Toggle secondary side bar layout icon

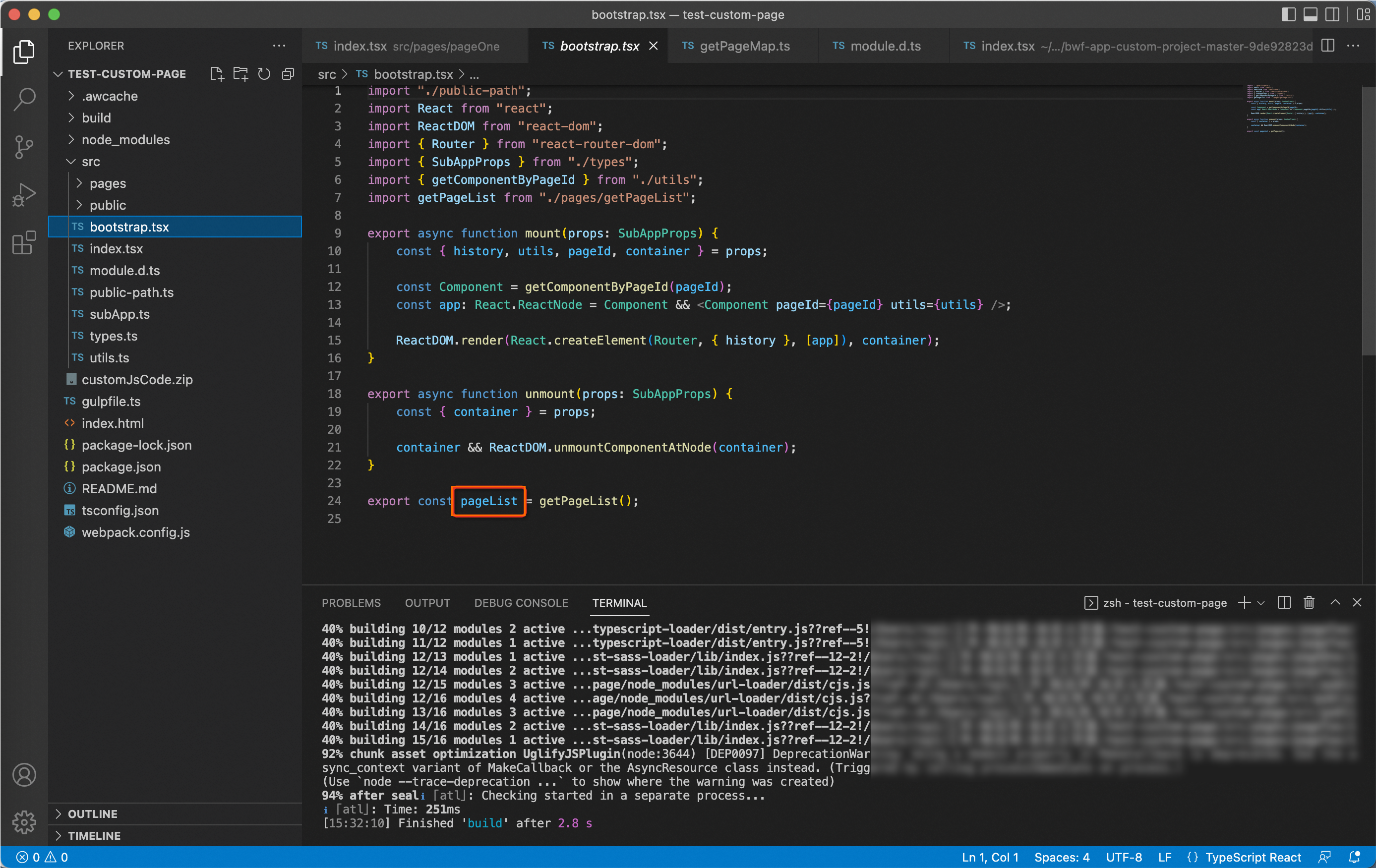coord(1332,14)
